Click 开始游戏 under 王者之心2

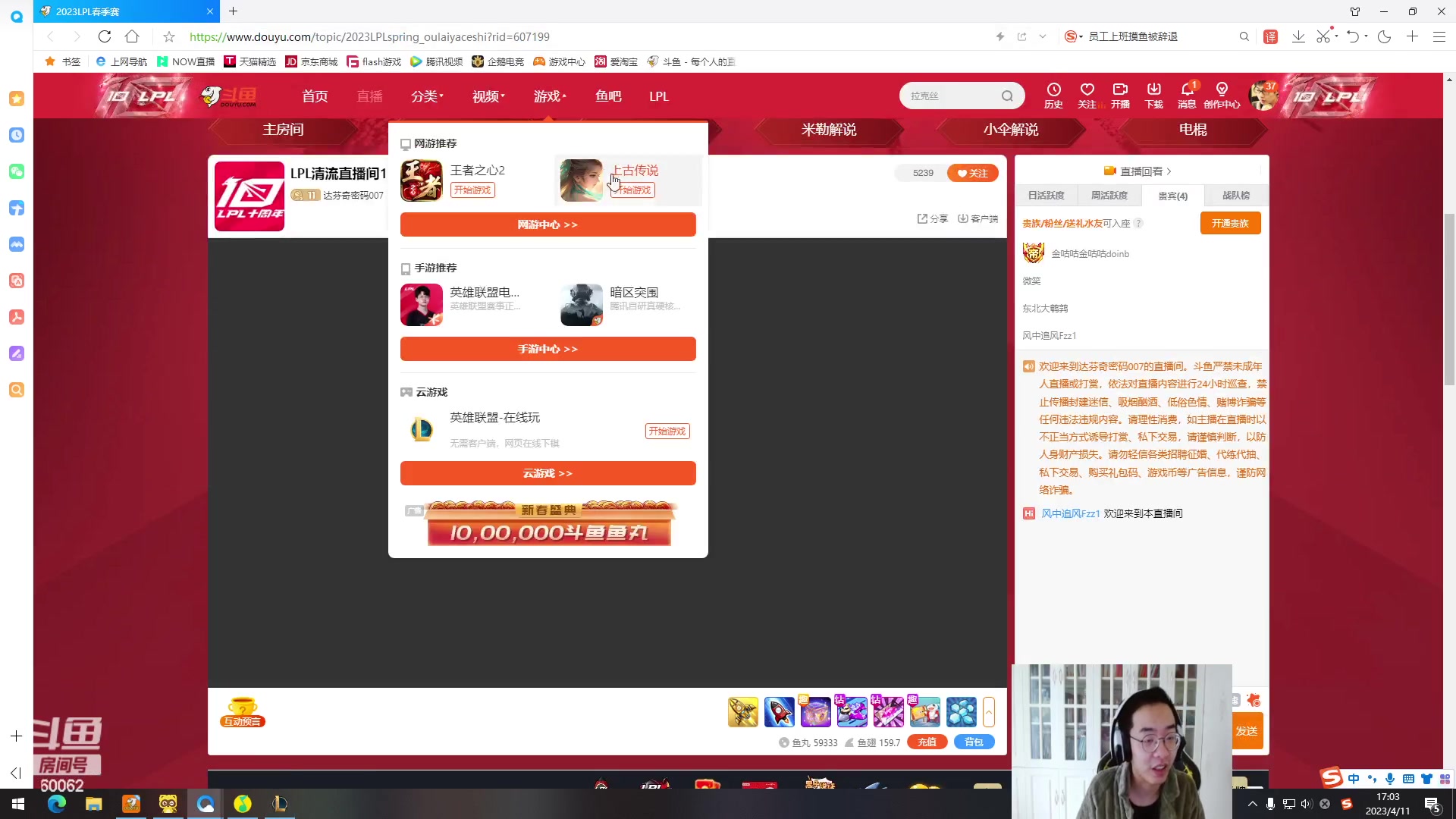(x=472, y=190)
